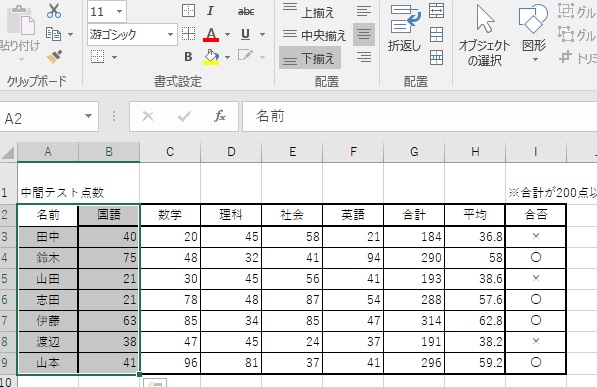Click the average cell 59.2

coord(475,363)
